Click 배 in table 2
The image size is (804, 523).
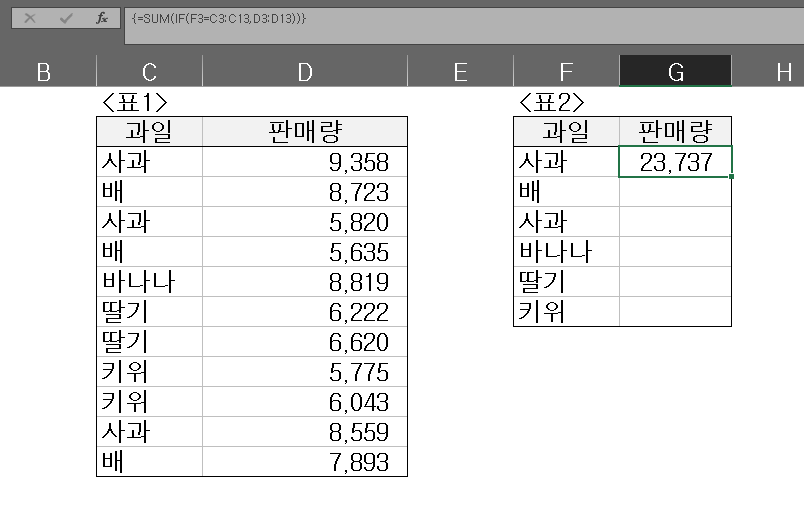click(566, 192)
